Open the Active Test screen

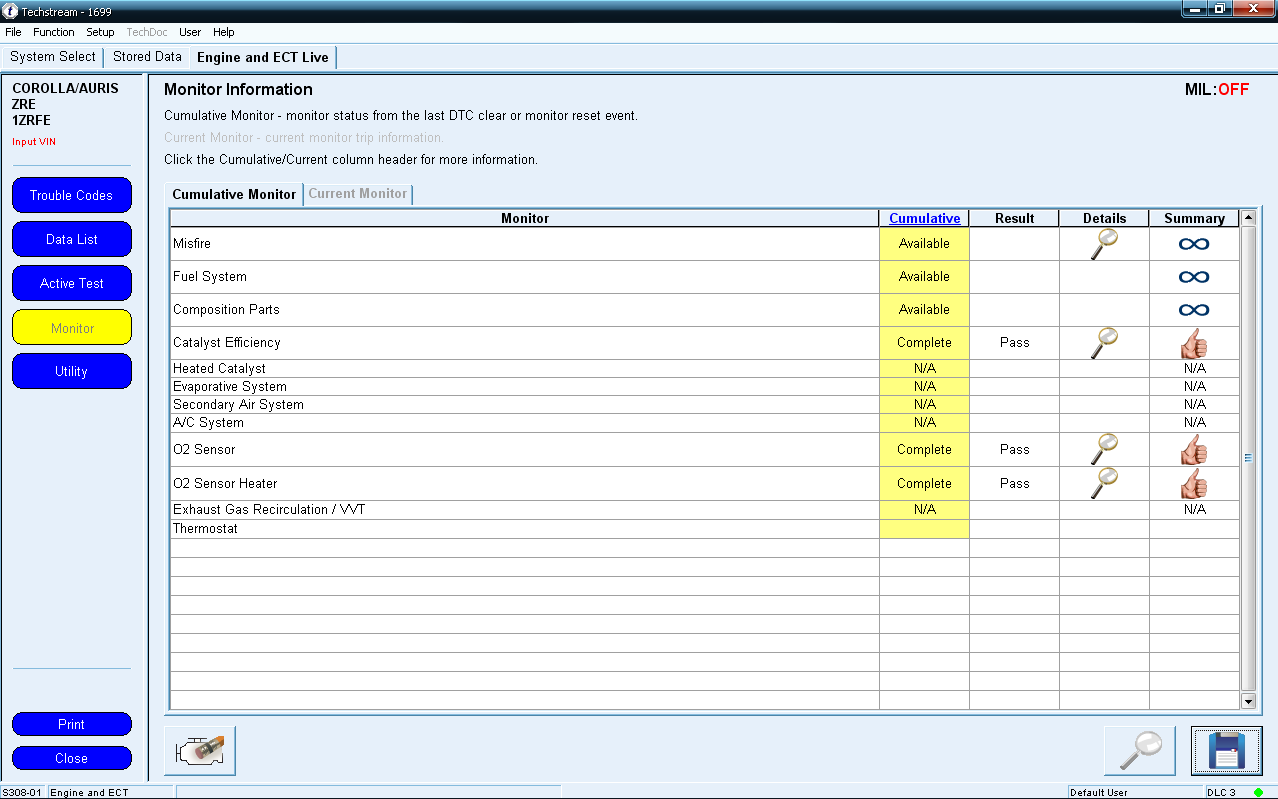click(72, 283)
